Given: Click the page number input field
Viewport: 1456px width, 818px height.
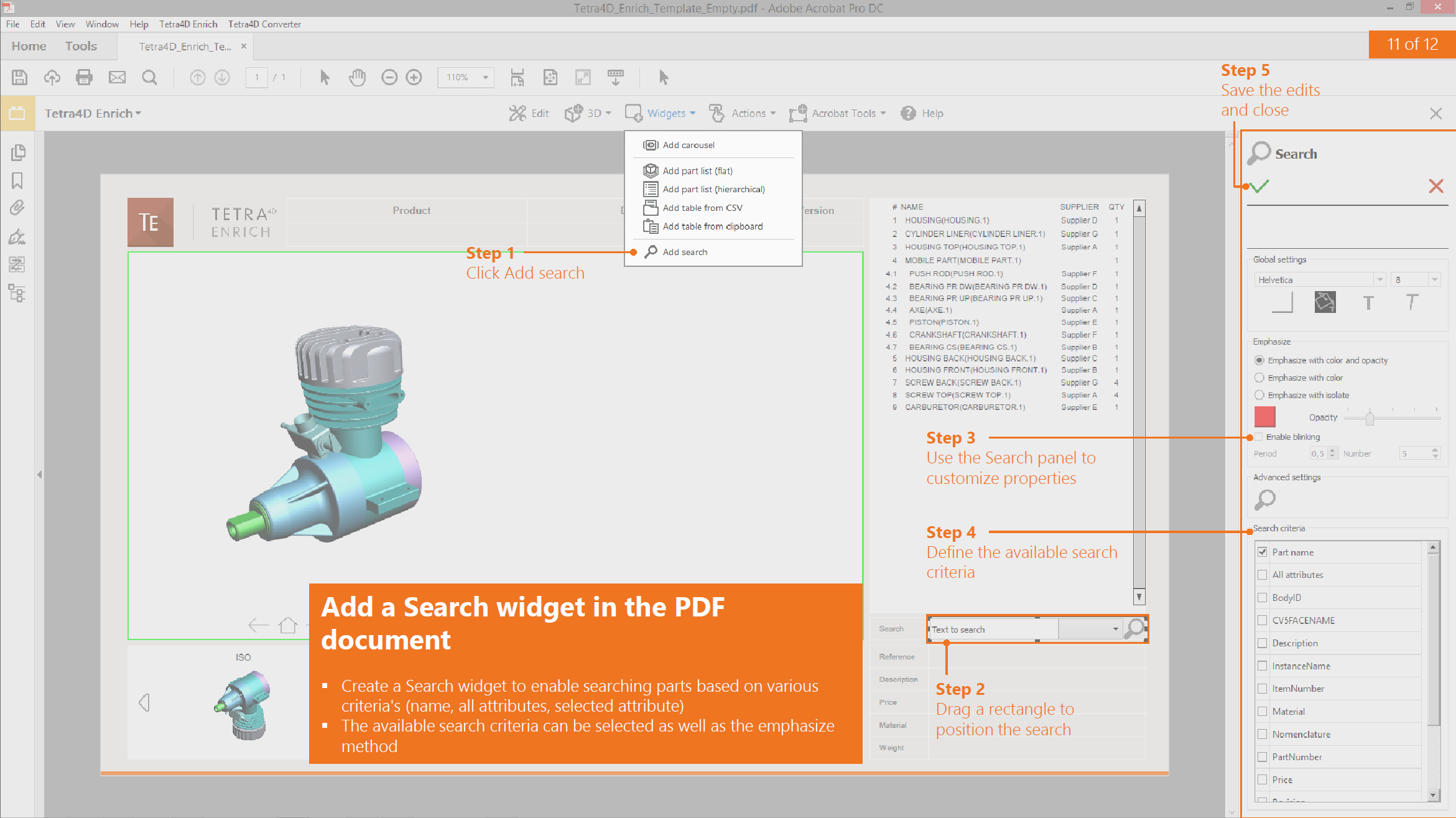Looking at the screenshot, I should click(257, 77).
